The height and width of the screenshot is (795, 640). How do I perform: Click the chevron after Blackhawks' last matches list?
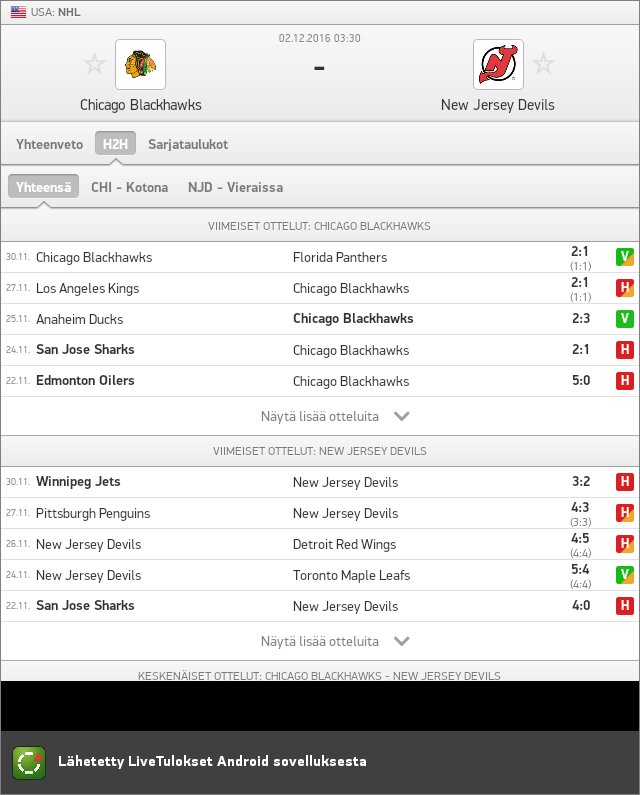[x=402, y=416]
